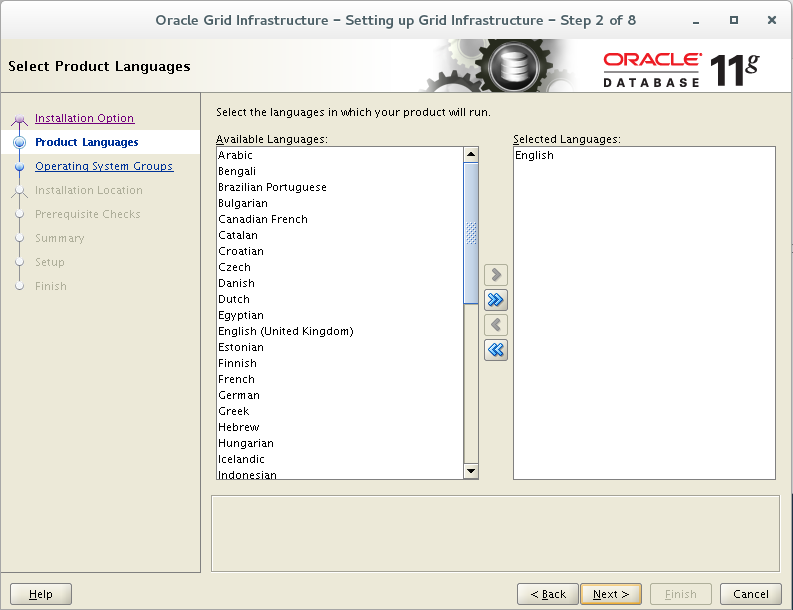
Task: Select Croatian in Available Languages
Action: [x=339, y=251]
